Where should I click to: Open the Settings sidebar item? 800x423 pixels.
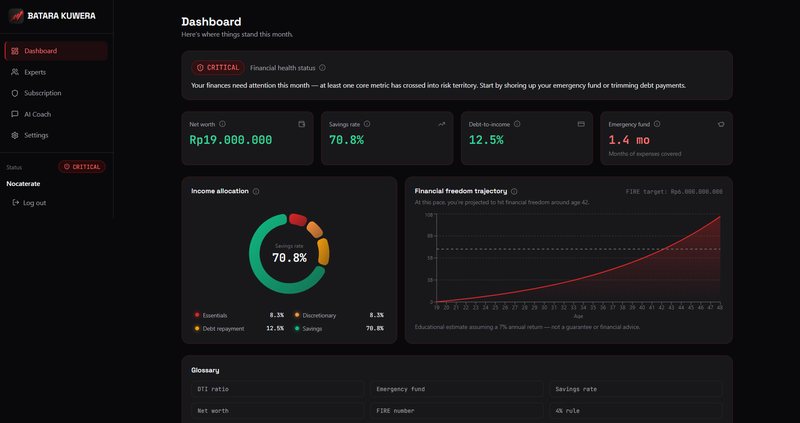[56, 135]
